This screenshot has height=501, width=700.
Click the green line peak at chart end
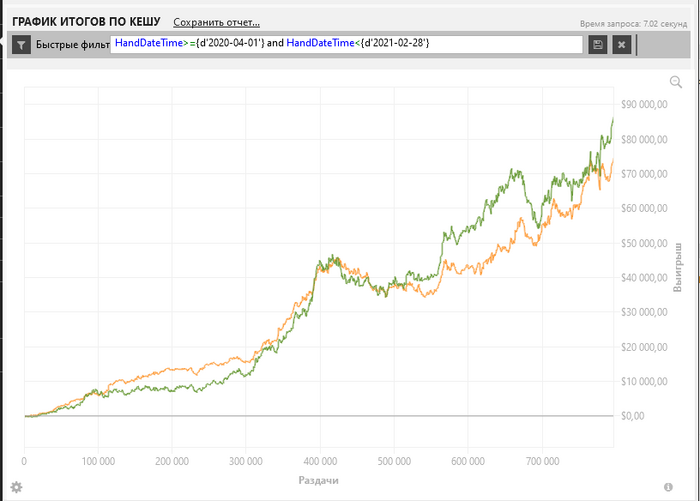click(x=613, y=119)
